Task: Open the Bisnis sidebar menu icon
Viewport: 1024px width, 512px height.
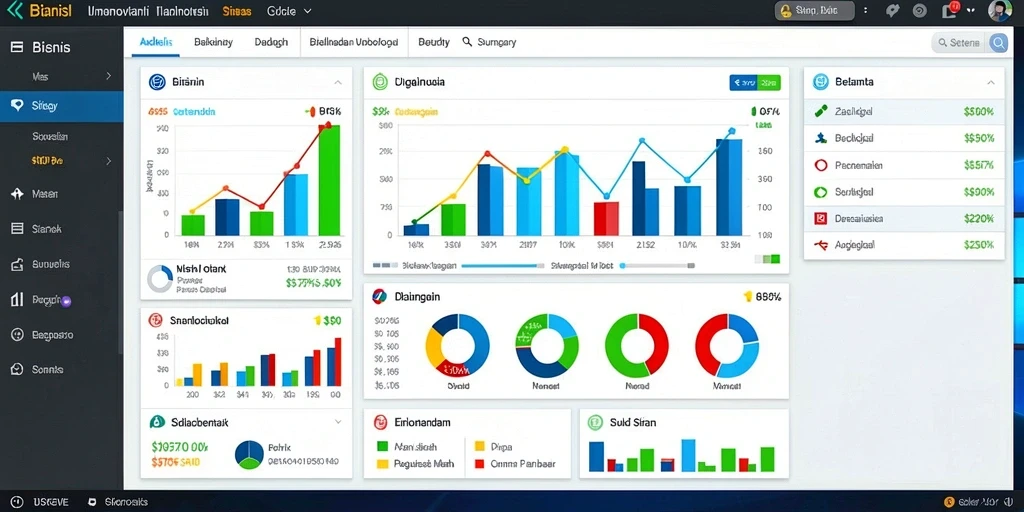Action: coord(18,47)
